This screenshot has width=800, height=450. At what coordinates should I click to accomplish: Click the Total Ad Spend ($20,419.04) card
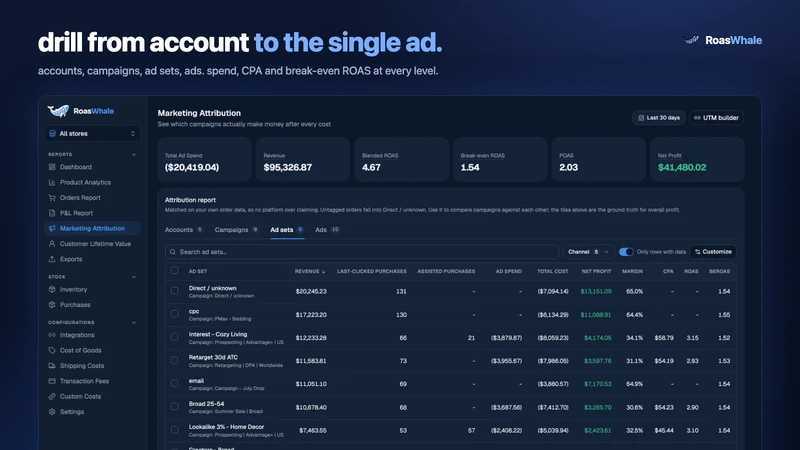coord(204,159)
